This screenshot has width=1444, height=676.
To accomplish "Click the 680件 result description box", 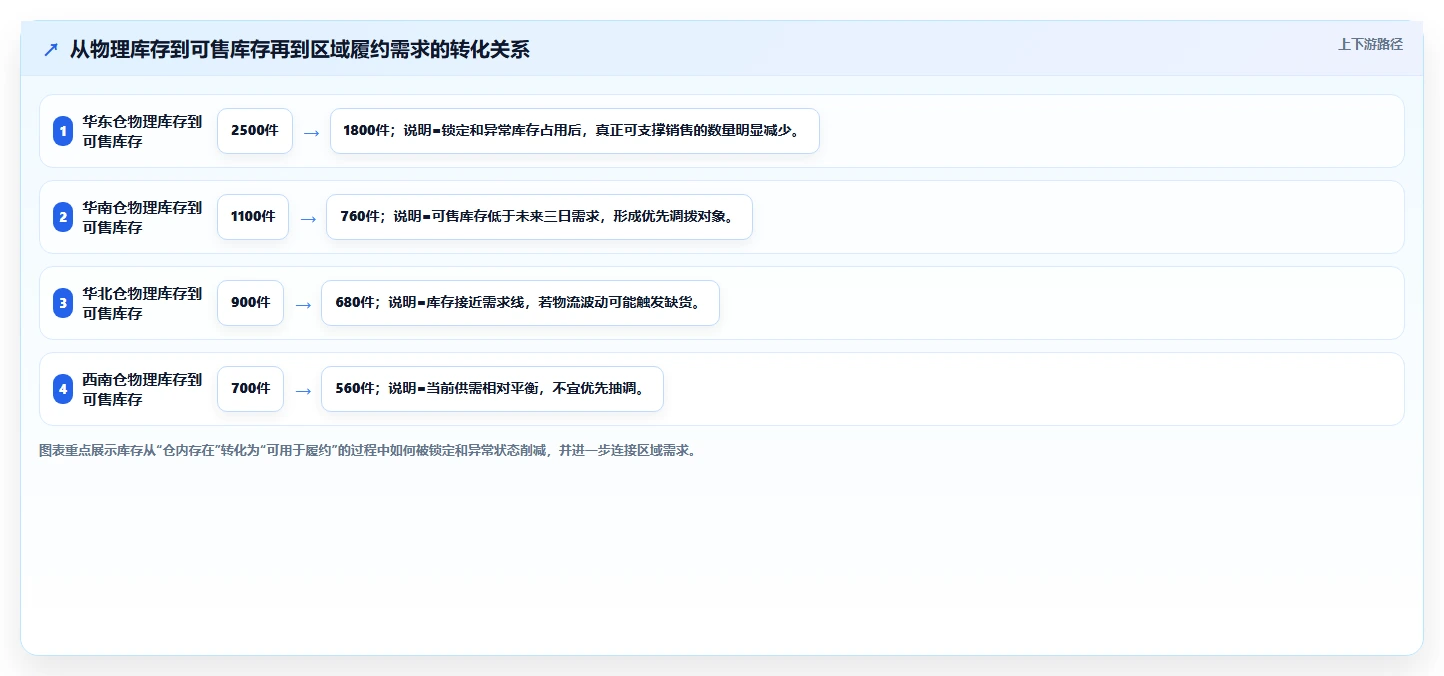I will tap(520, 303).
